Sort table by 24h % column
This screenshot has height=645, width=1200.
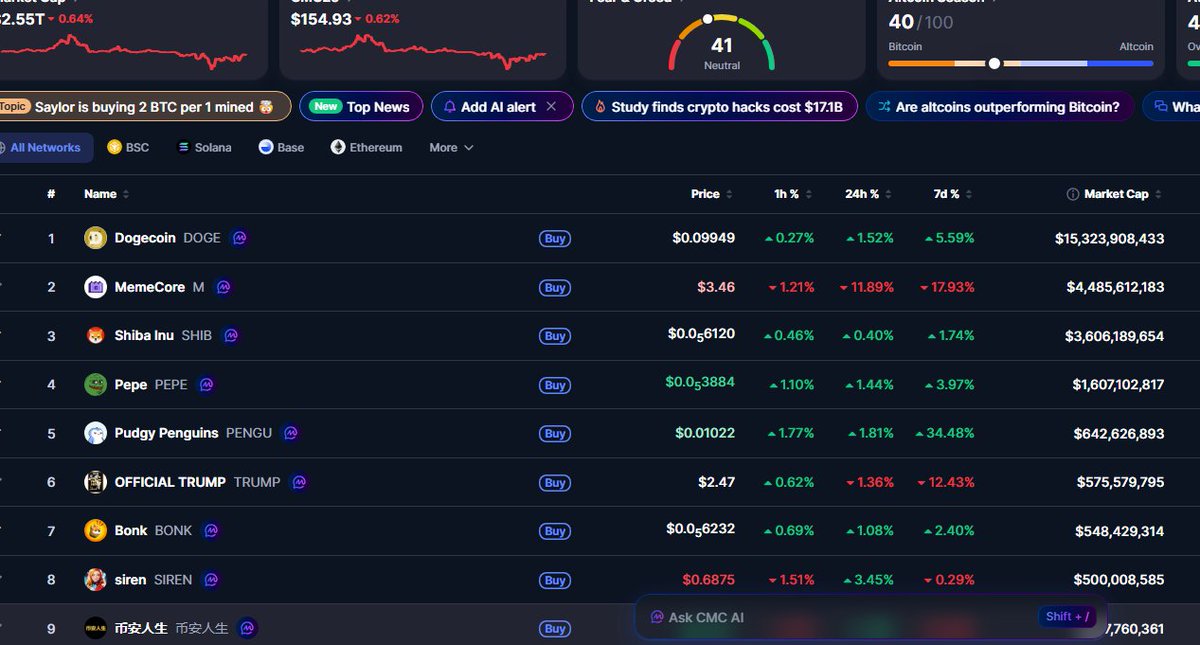point(869,194)
